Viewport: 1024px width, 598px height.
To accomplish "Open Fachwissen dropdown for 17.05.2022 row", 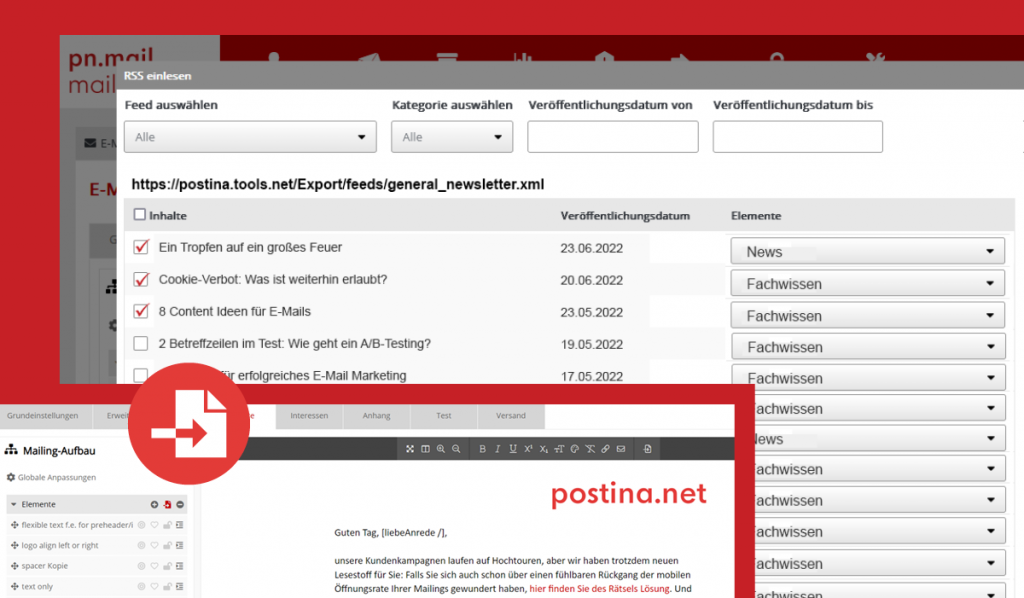I will coord(867,378).
